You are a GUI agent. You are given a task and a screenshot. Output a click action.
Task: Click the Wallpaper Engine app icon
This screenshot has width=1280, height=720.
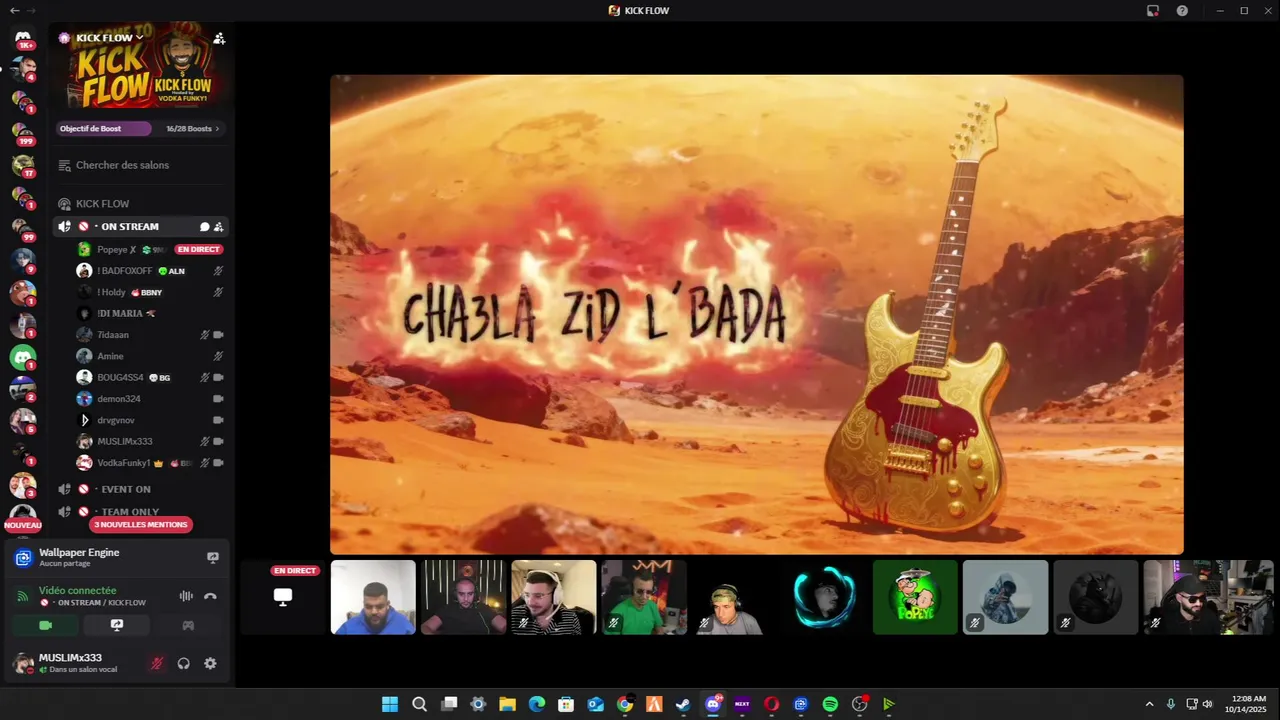coord(23,558)
